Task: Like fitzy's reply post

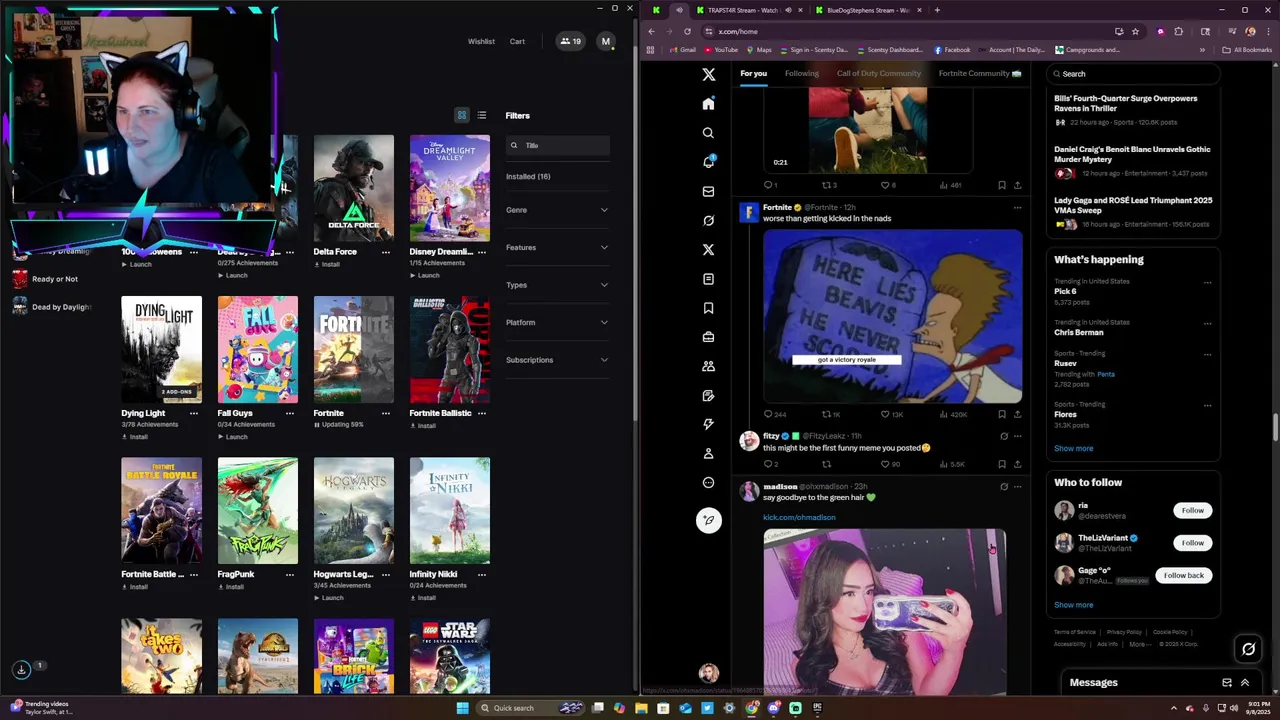Action: (x=885, y=464)
